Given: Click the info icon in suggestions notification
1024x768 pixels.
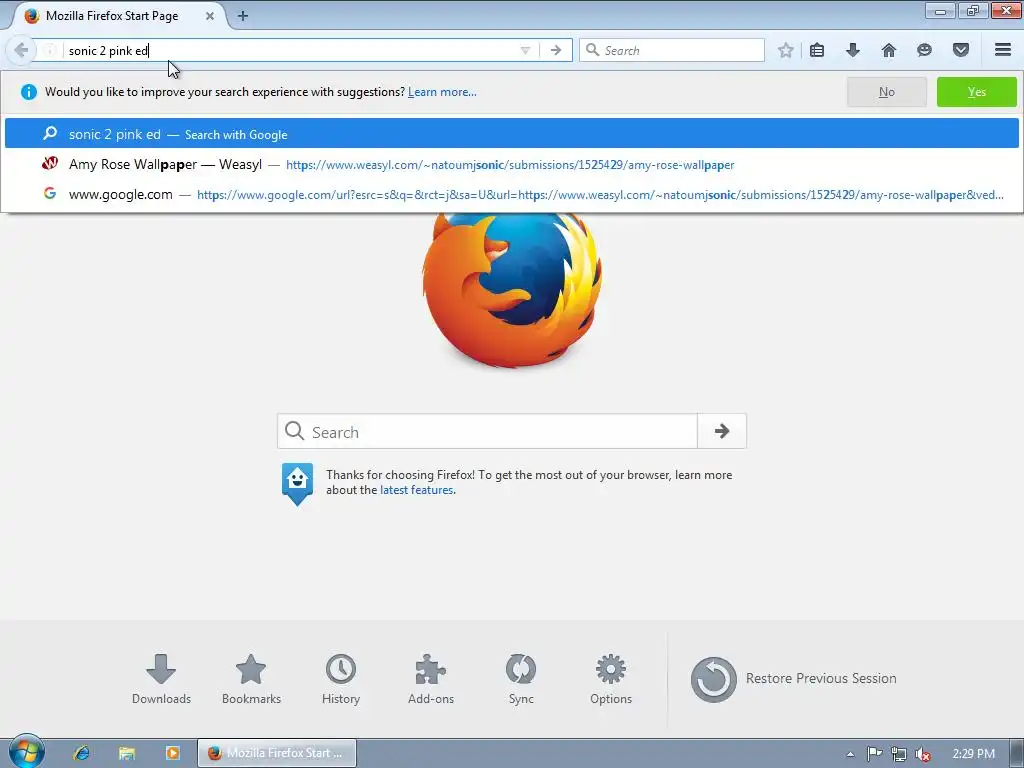Looking at the screenshot, I should (x=29, y=92).
